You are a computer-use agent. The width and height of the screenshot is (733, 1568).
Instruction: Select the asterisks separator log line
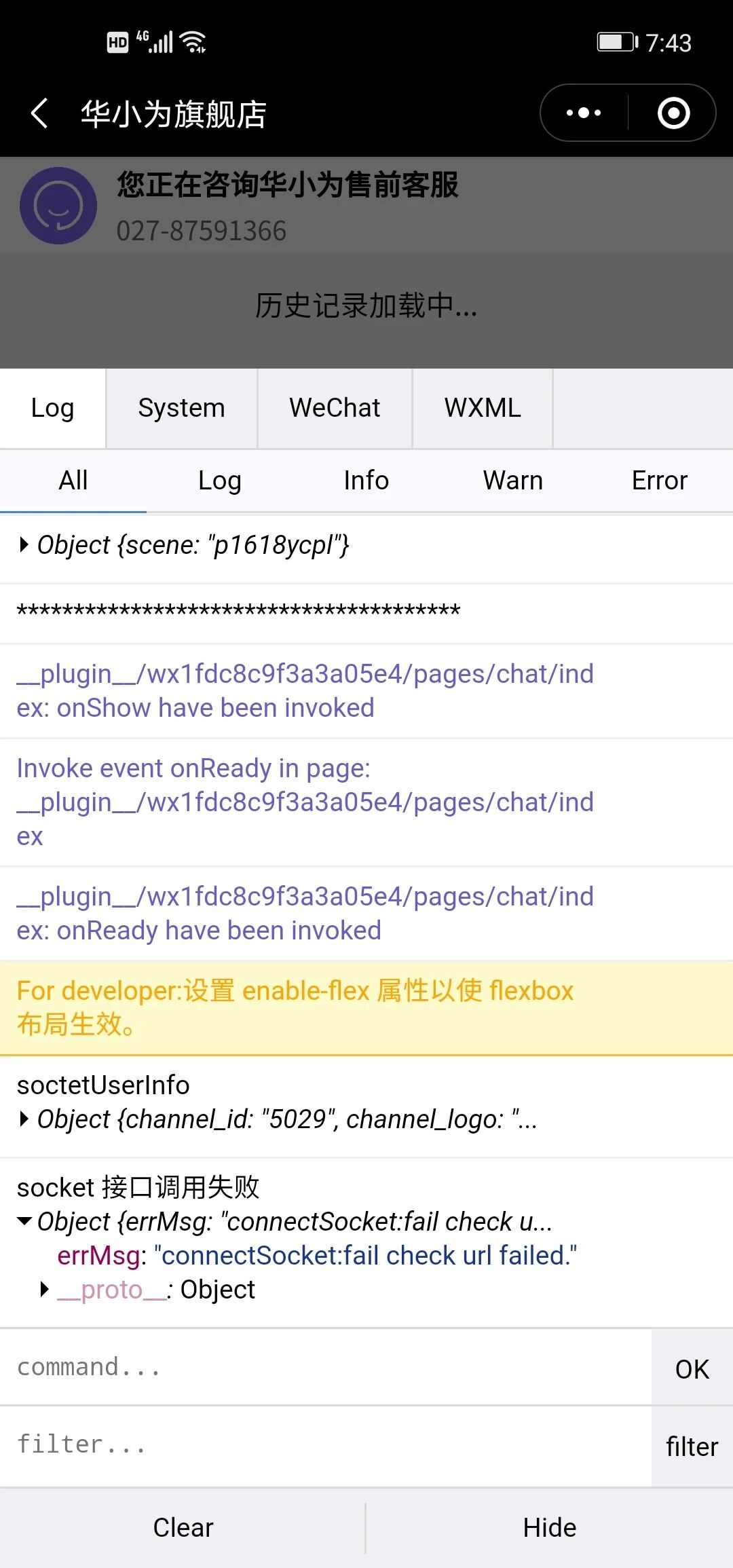[239, 610]
